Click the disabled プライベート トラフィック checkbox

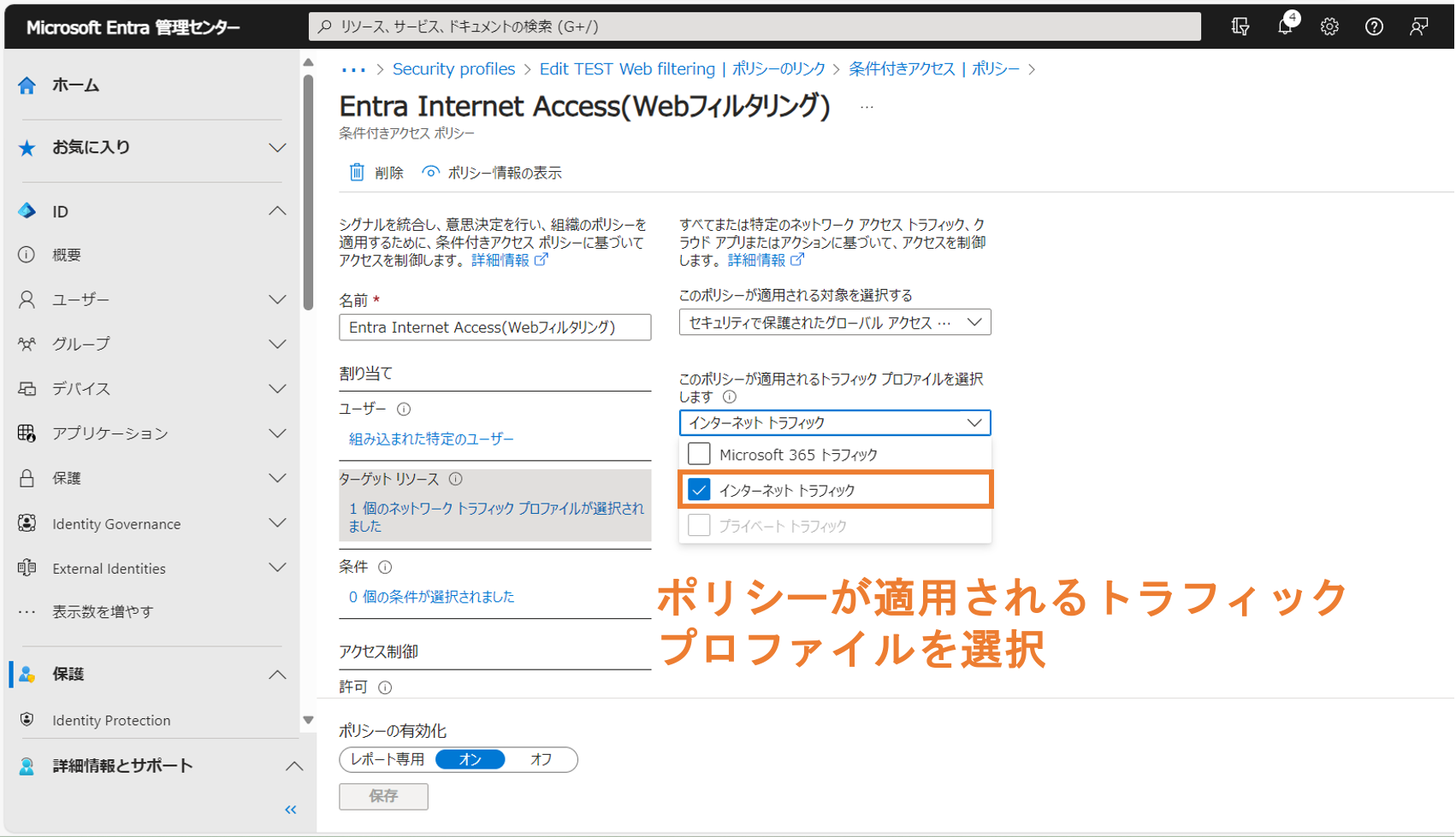699,525
